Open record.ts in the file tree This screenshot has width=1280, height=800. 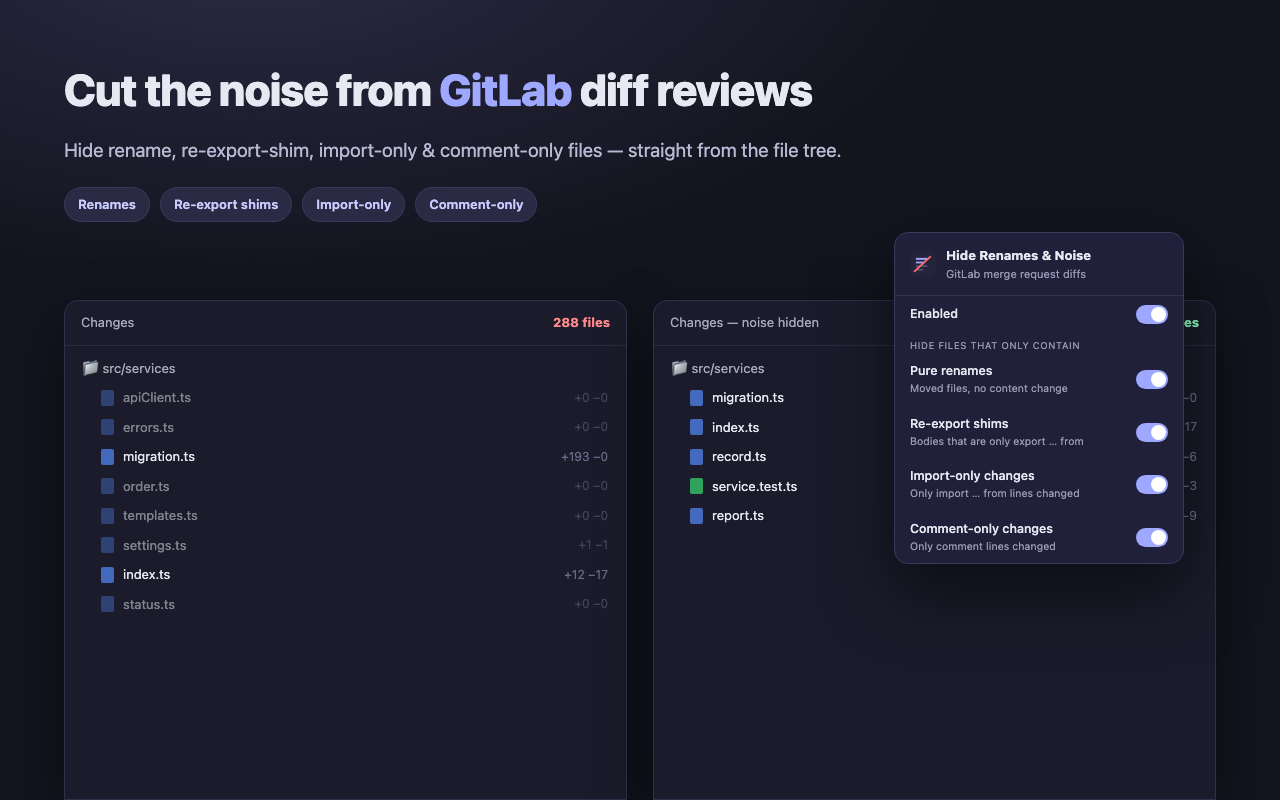point(739,457)
